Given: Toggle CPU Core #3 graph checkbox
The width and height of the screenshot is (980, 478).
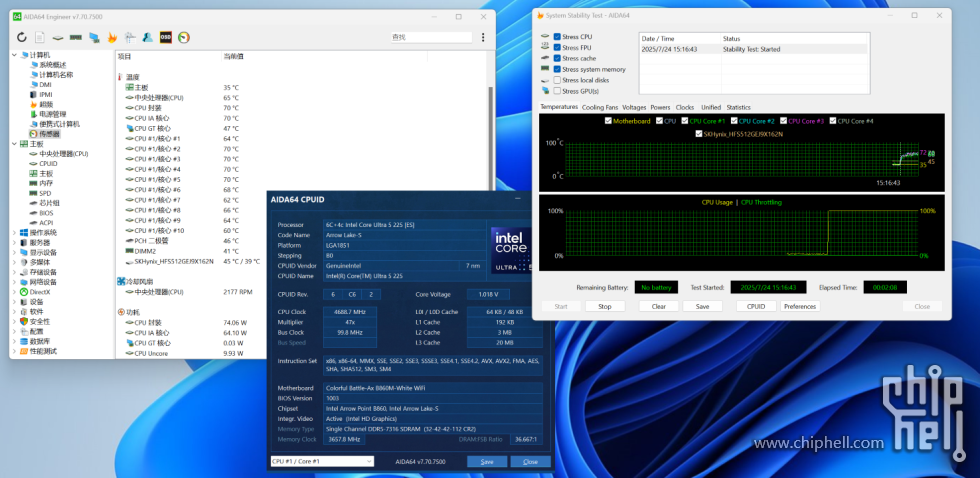Looking at the screenshot, I should [784, 121].
